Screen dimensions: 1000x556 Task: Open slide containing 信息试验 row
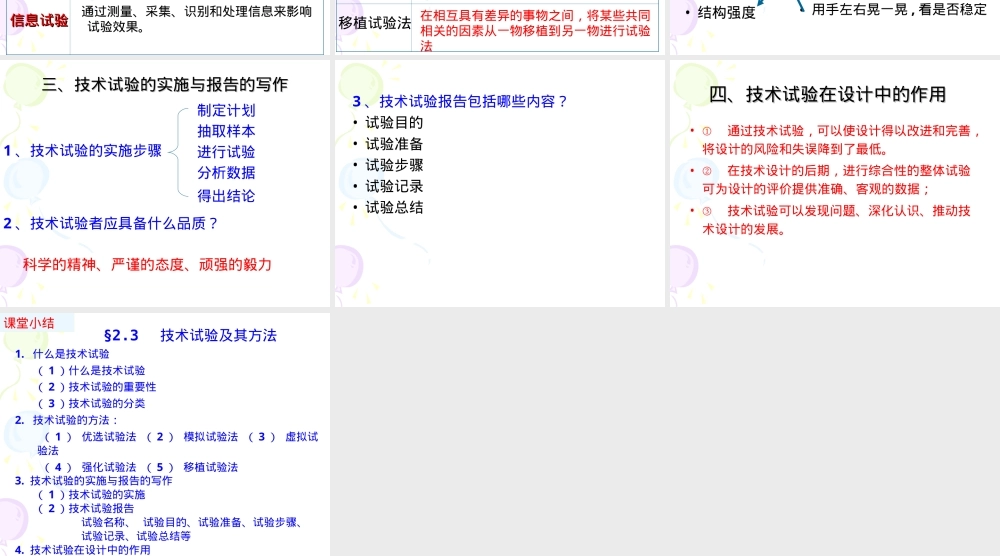pyautogui.click(x=165, y=27)
